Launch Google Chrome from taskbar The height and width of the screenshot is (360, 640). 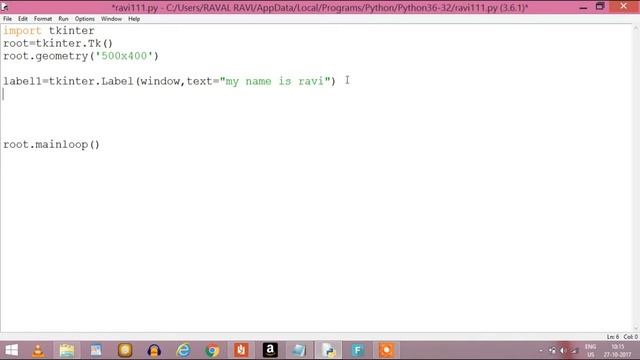tap(212, 350)
